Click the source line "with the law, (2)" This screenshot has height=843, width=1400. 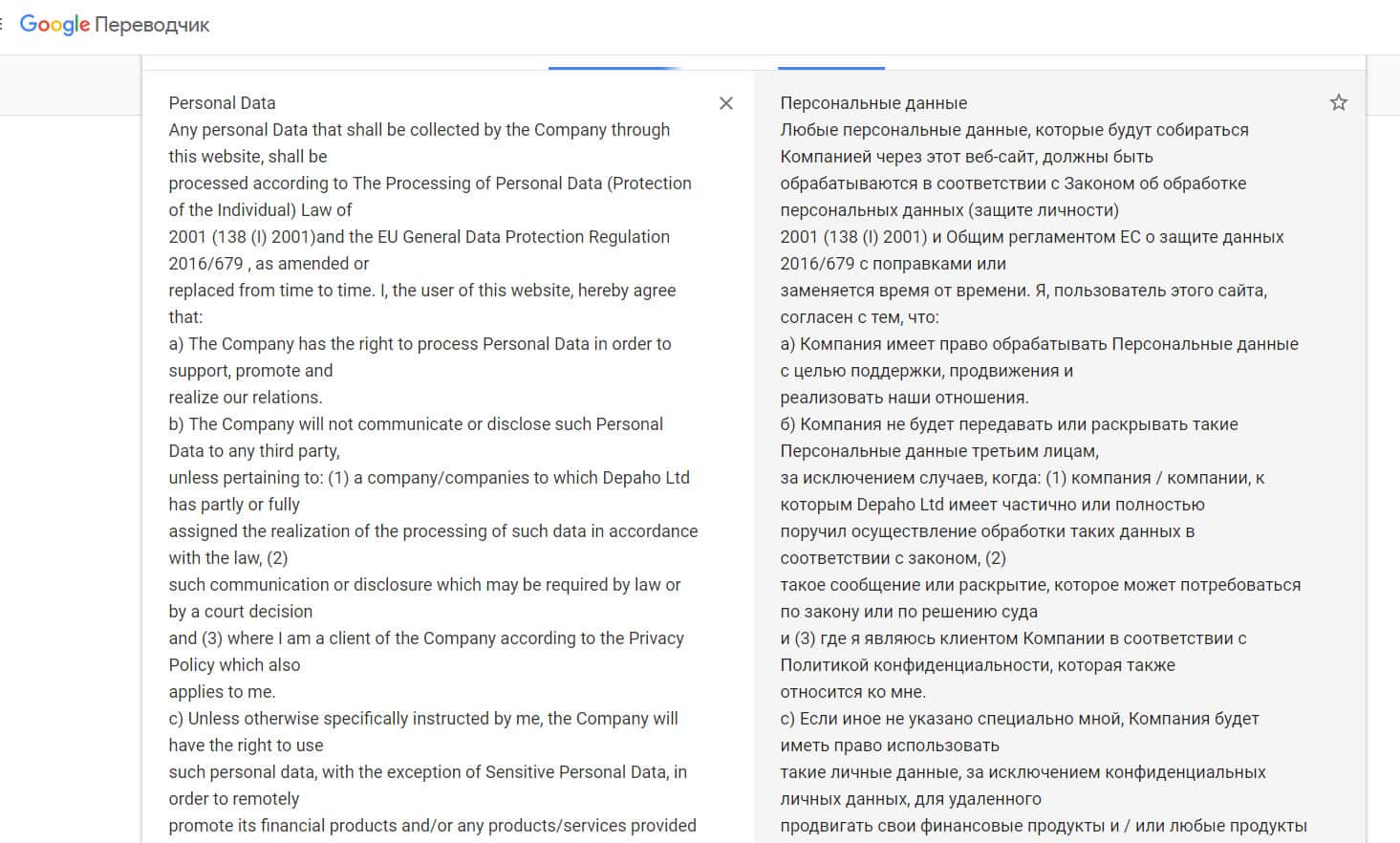click(x=228, y=558)
